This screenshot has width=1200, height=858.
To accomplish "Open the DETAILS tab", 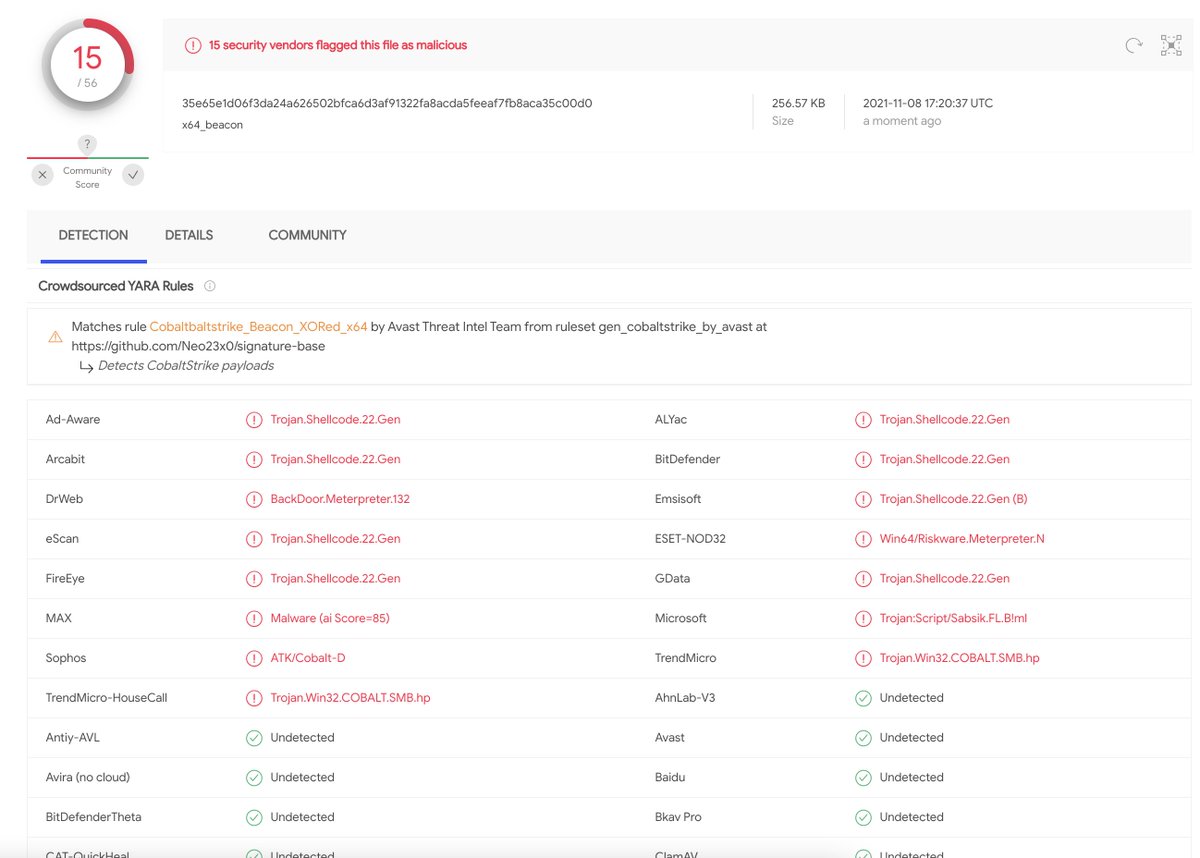I will pyautogui.click(x=189, y=236).
